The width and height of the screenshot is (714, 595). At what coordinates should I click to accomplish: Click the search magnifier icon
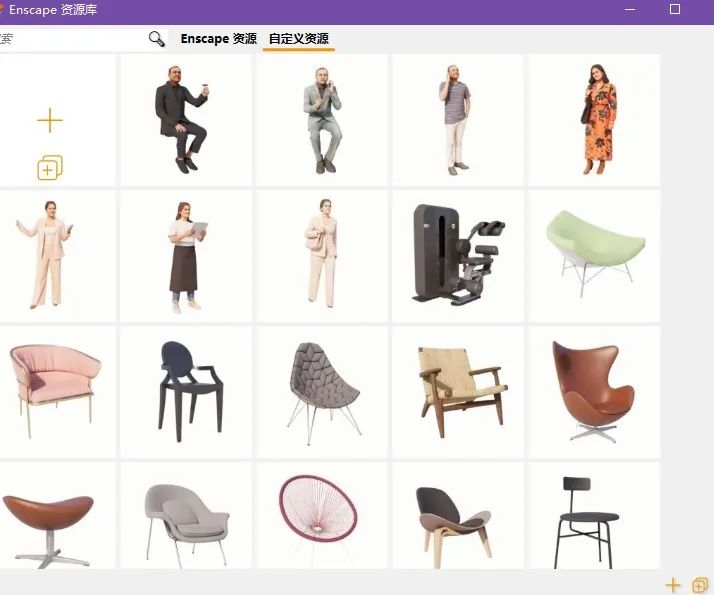[157, 39]
